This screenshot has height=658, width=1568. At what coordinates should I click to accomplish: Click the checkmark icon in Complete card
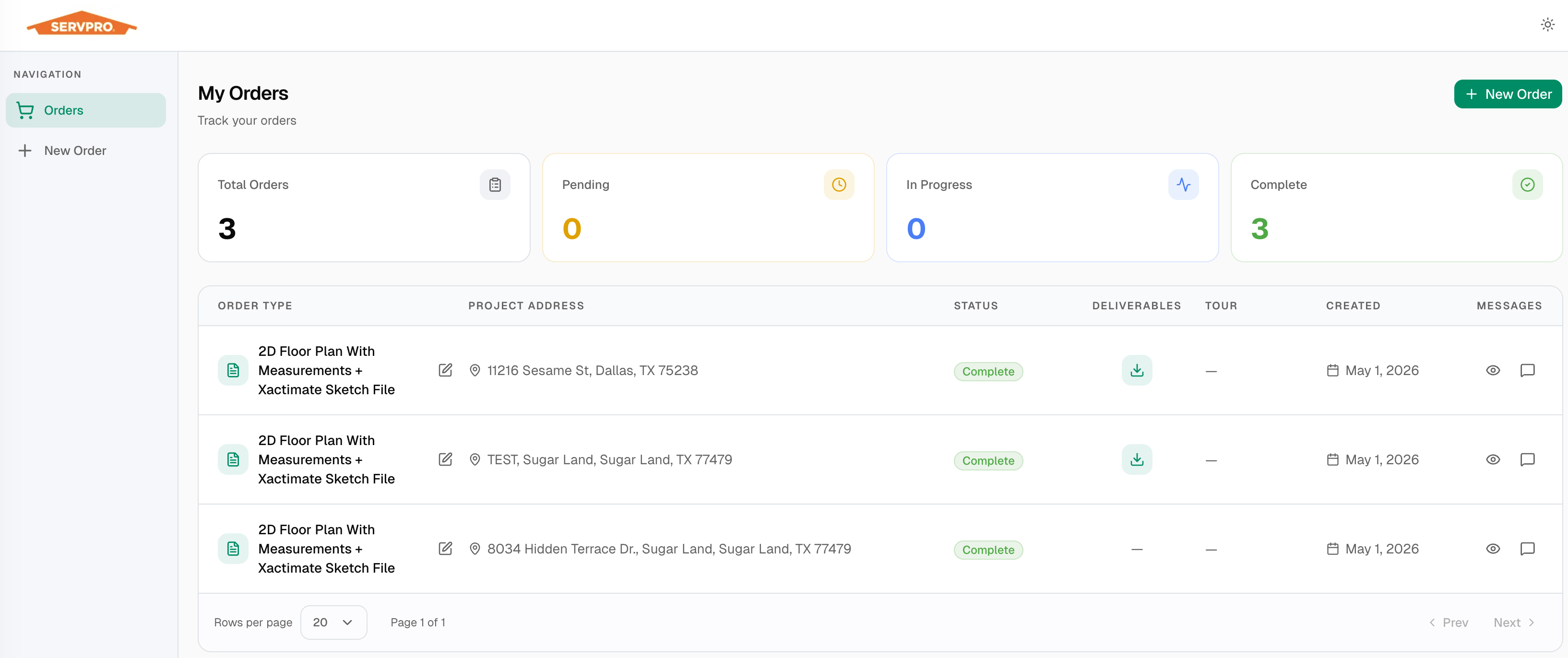[1527, 185]
